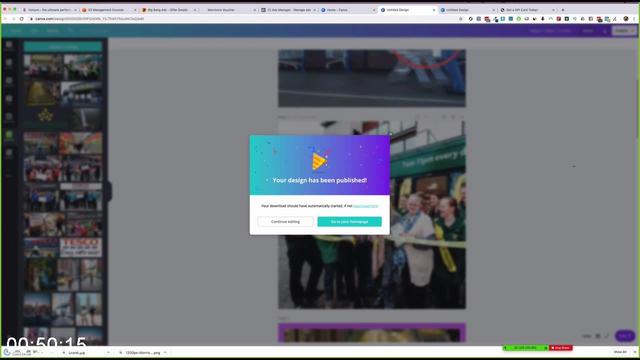Switch to the Ads Manager tab

pyautogui.click(x=289, y=10)
